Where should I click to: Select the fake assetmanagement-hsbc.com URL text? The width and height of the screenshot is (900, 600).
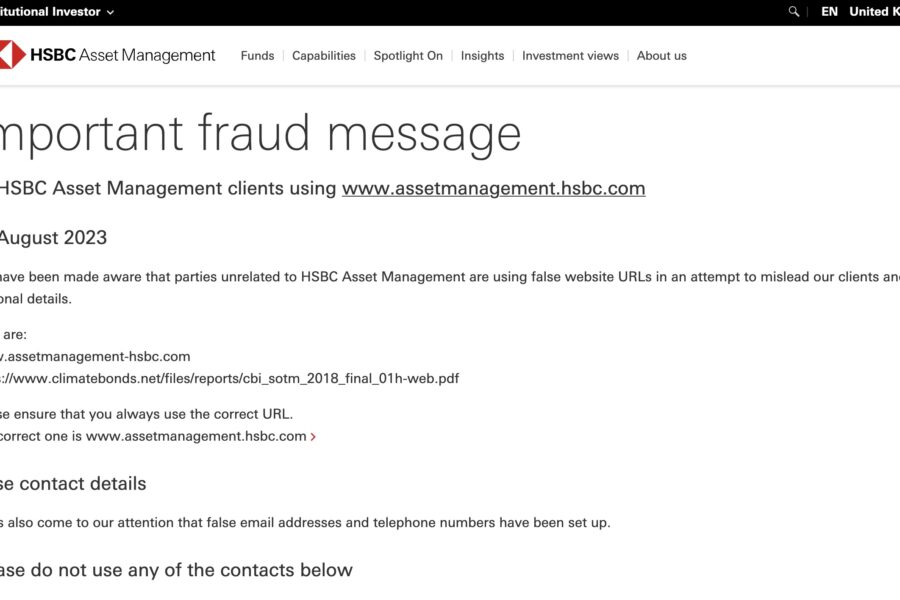(x=95, y=357)
